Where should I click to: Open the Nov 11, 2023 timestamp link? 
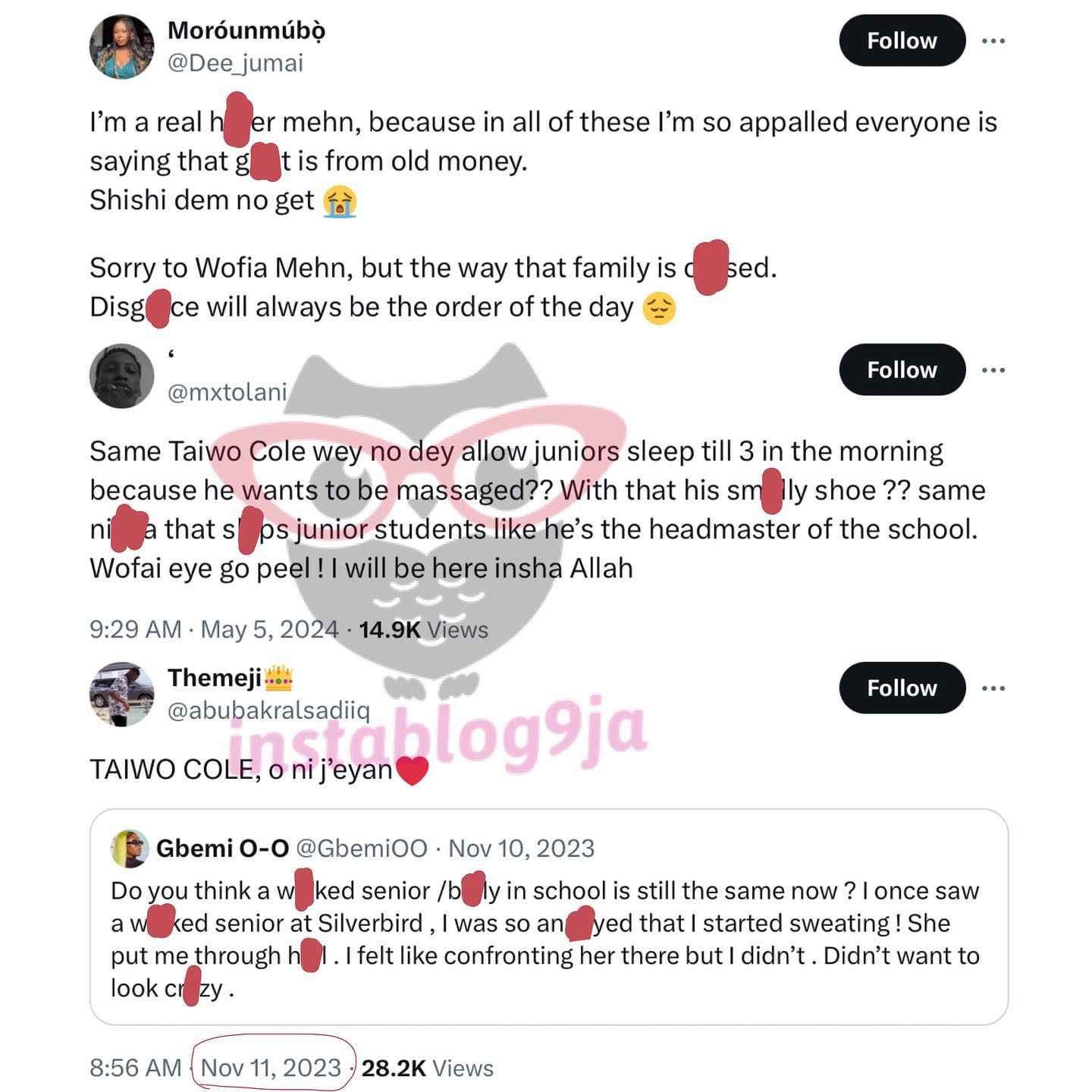tap(271, 1068)
